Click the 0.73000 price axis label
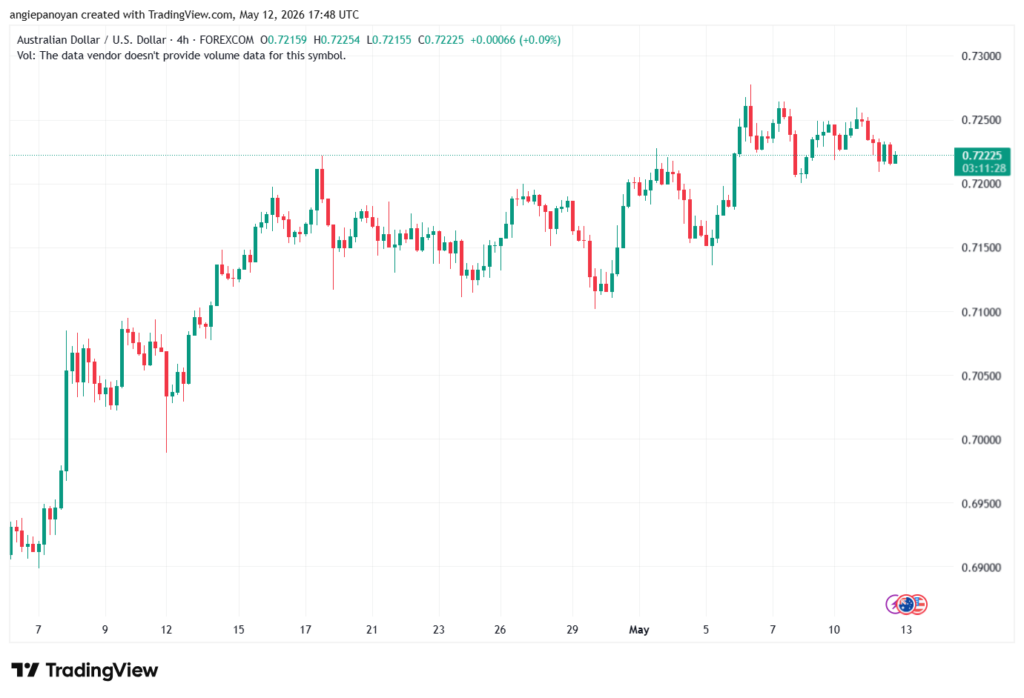The image size is (1024, 698). 981,56
